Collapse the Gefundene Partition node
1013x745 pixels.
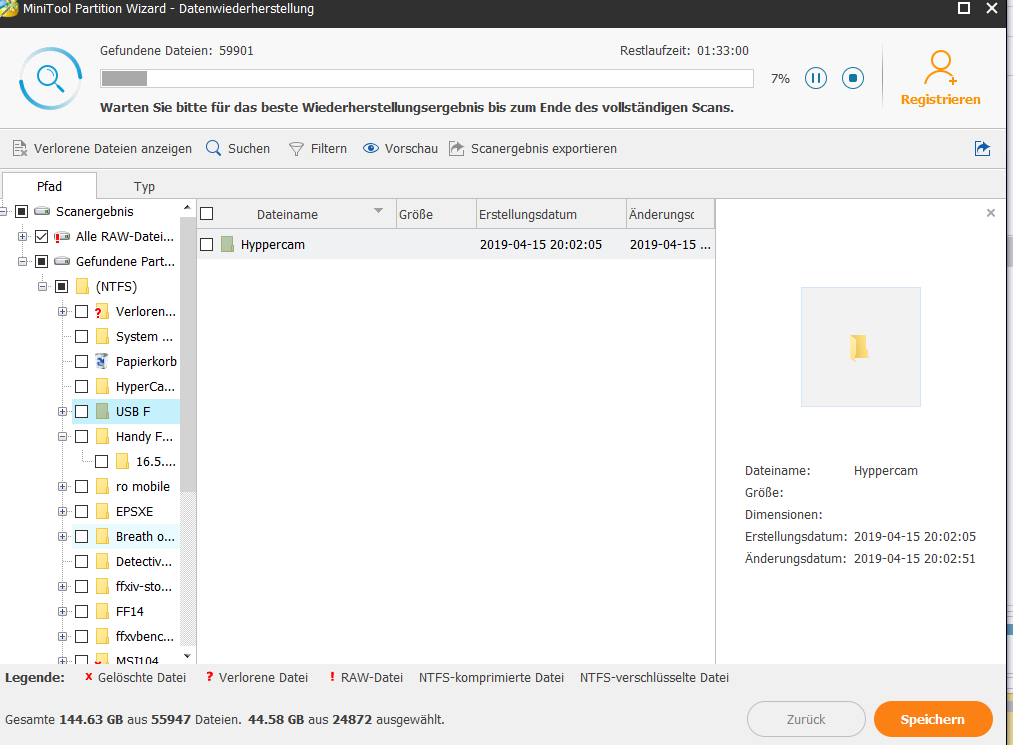(23, 262)
